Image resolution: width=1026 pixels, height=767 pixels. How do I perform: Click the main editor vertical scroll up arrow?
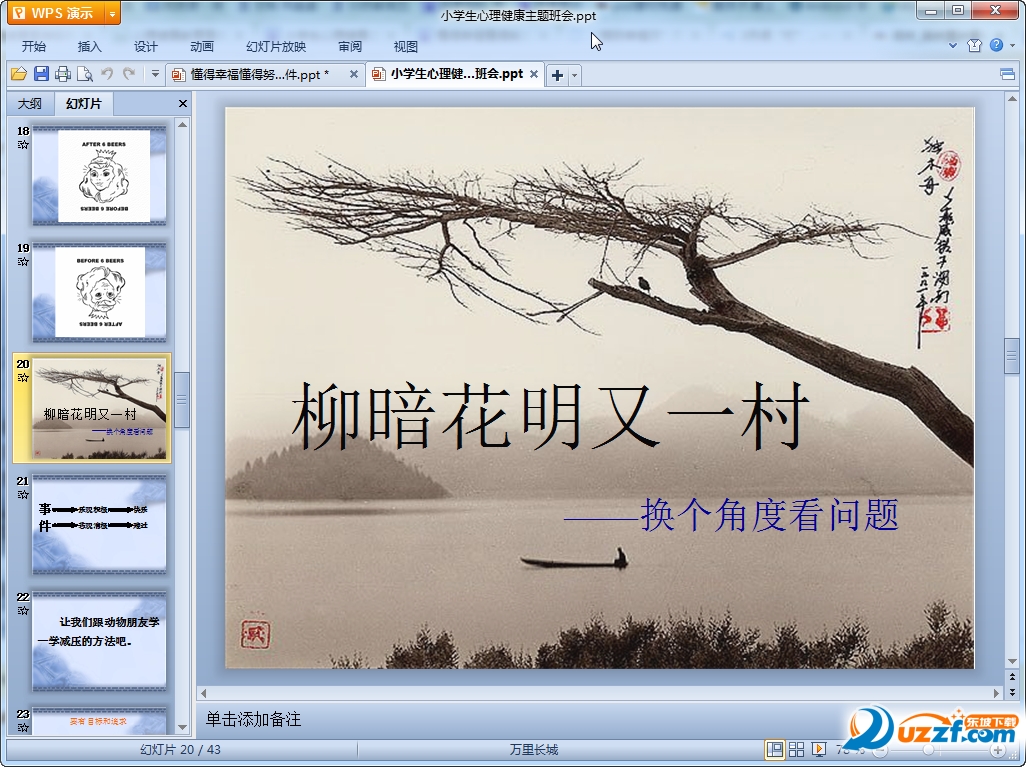point(1012,99)
